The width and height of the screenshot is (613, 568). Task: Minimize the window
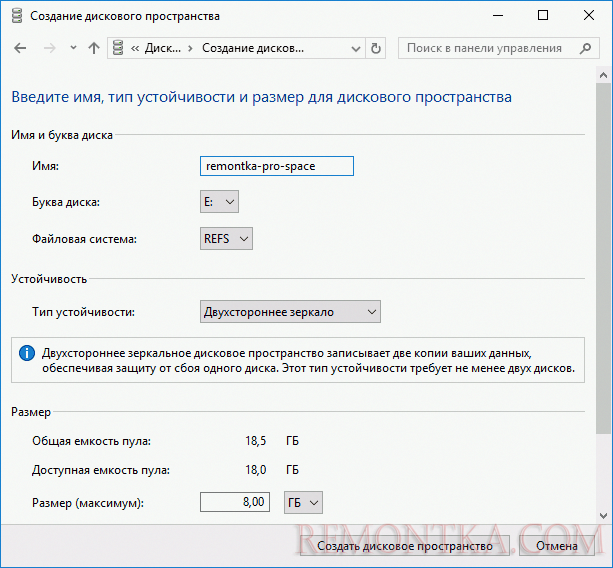498,16
